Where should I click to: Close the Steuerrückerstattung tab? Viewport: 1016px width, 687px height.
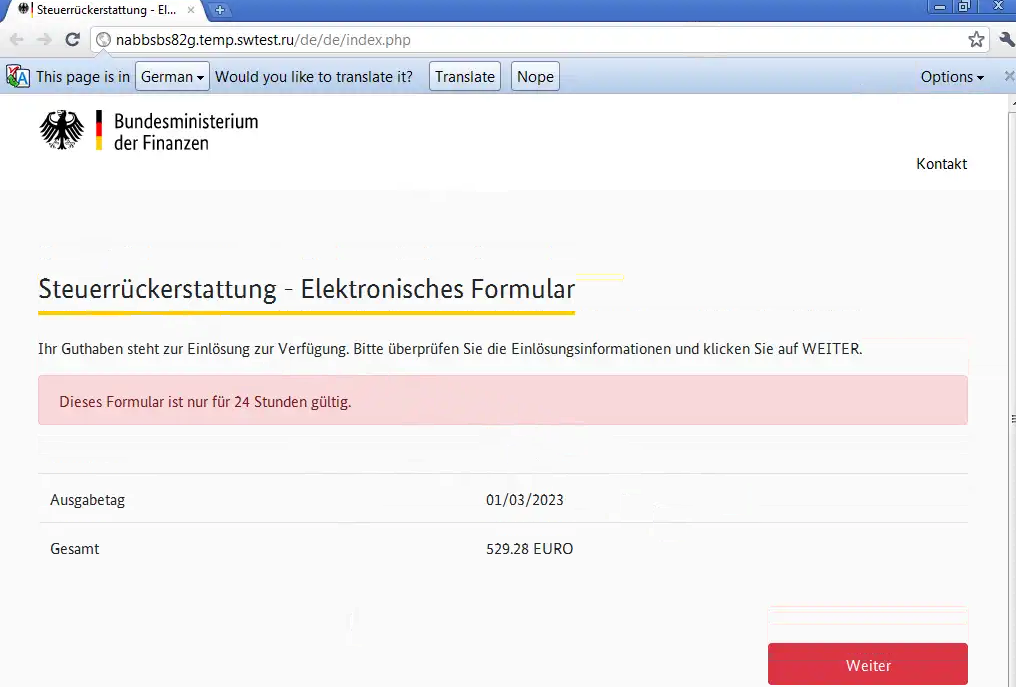(x=191, y=10)
